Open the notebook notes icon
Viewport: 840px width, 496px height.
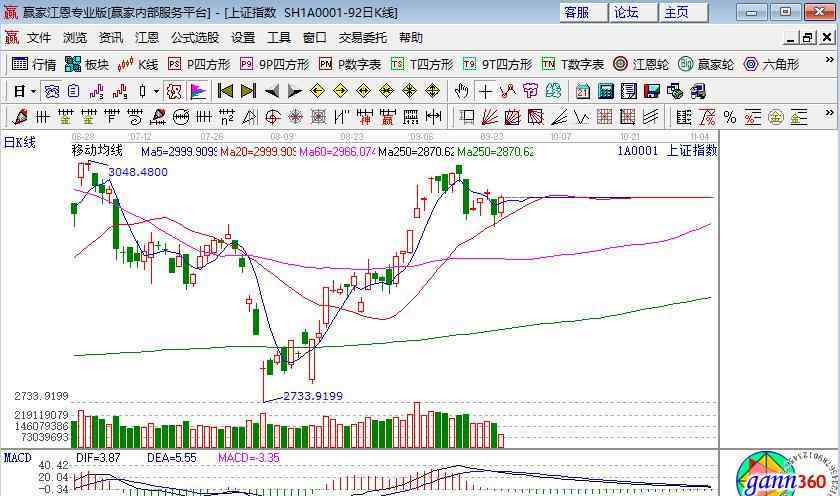coord(628,92)
